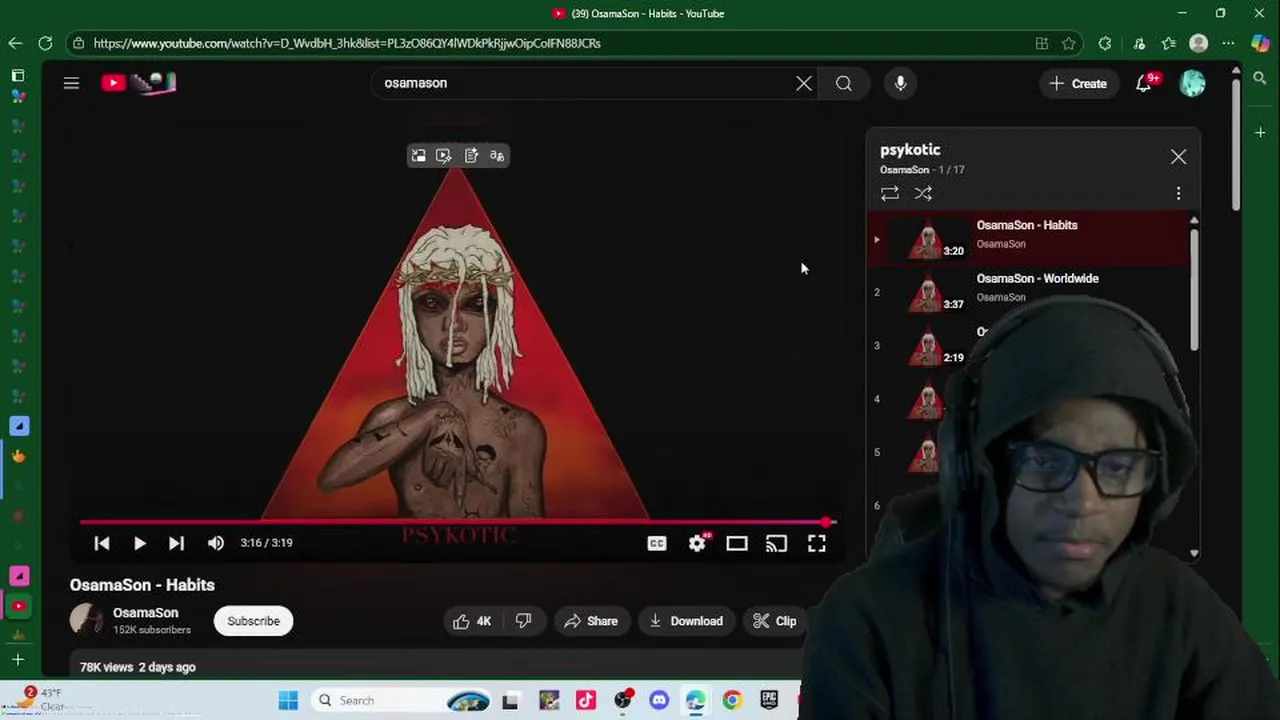Open Discord from taskbar
The height and width of the screenshot is (720, 1280).
[x=659, y=700]
